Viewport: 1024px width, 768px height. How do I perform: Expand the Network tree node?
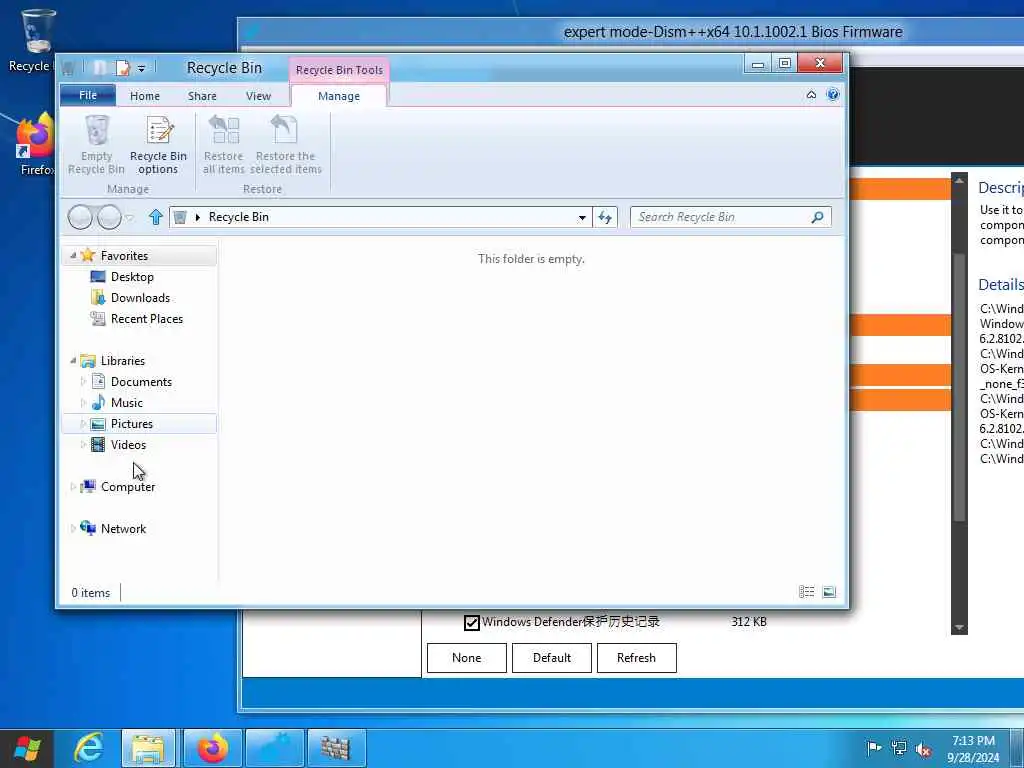click(x=72, y=528)
